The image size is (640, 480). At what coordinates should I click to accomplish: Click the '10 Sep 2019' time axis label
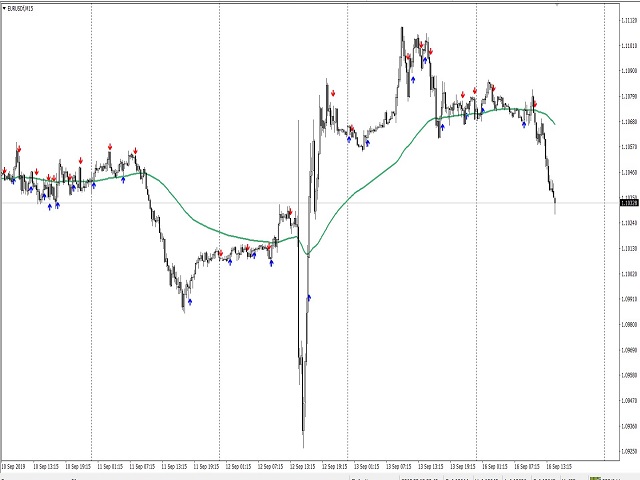coord(13,466)
